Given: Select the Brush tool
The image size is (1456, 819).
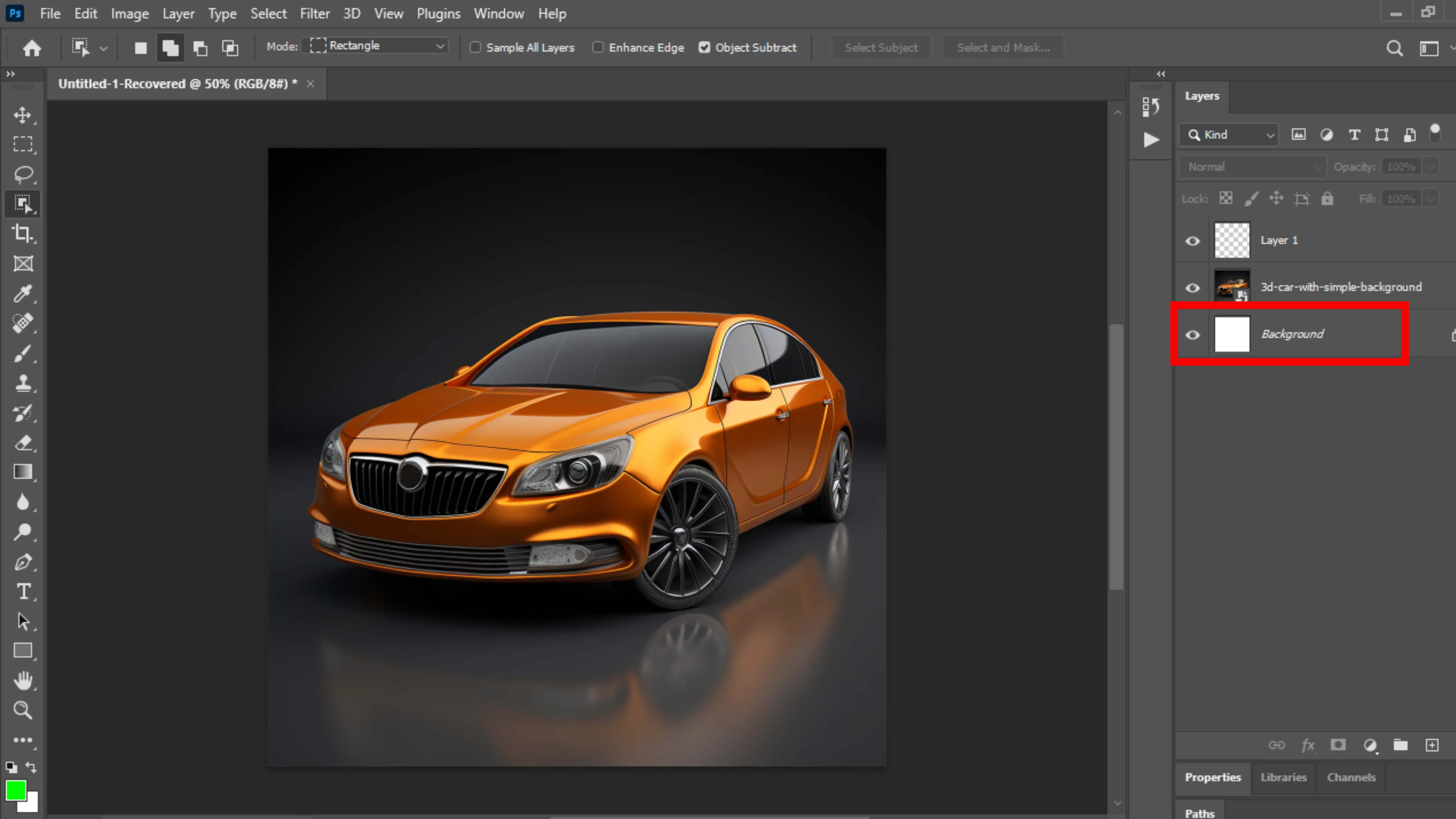Looking at the screenshot, I should 23,353.
